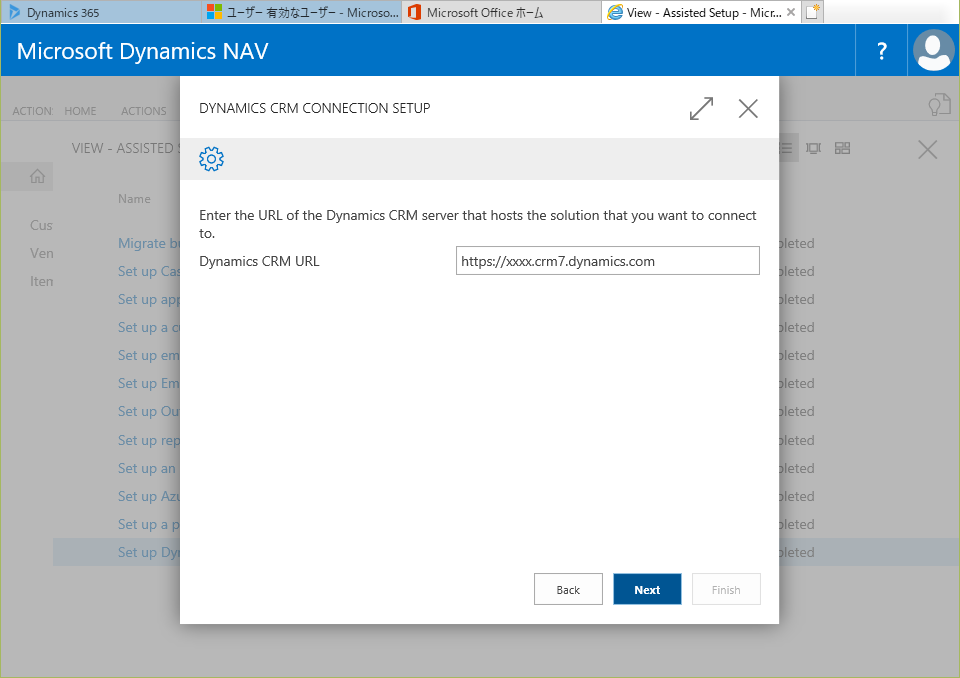
Task: Switch to the ユーザー 有効なユーザー browser tab
Action: [302, 12]
